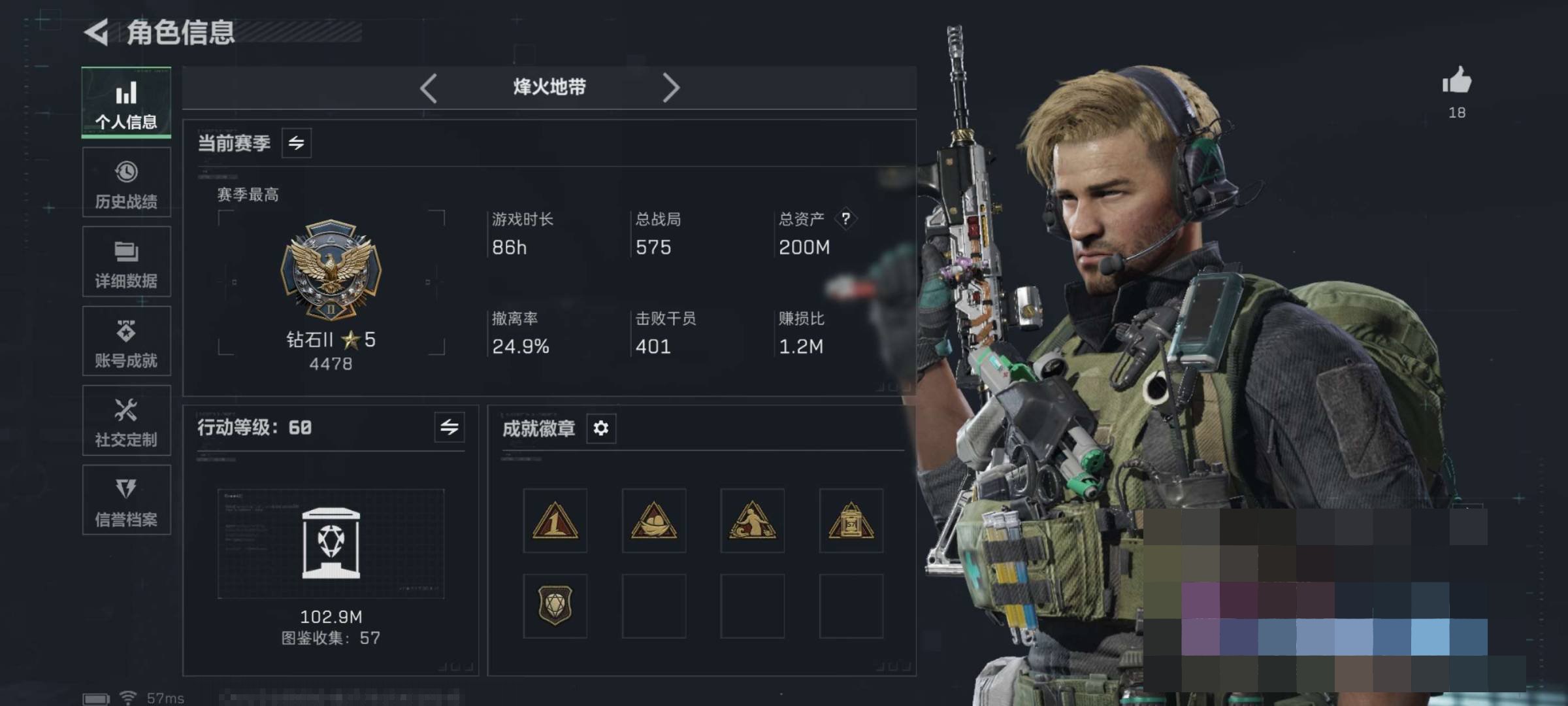
Task: Switch to the 详细数据 tab
Action: [126, 261]
